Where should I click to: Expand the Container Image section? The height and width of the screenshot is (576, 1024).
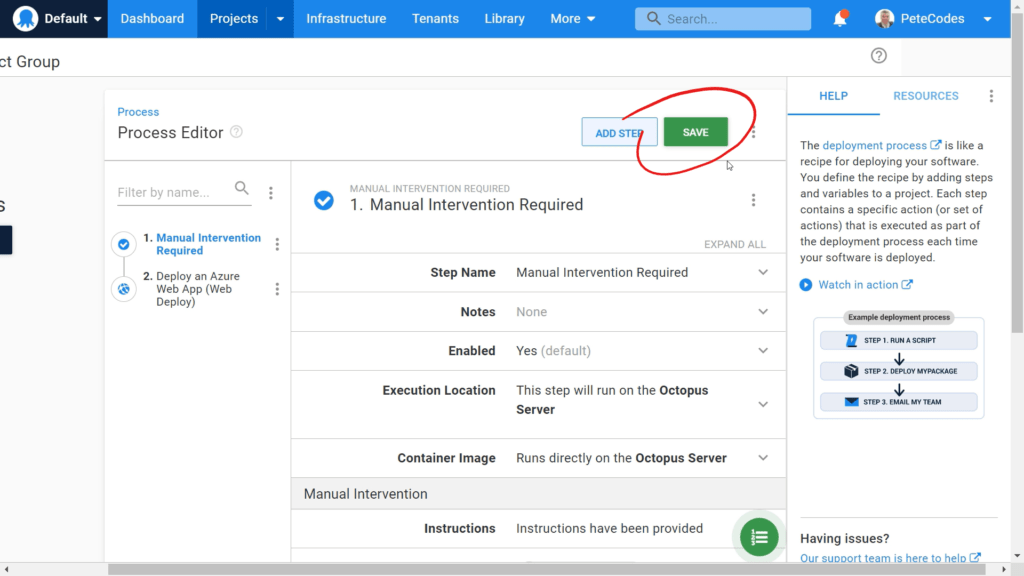pyautogui.click(x=538, y=458)
